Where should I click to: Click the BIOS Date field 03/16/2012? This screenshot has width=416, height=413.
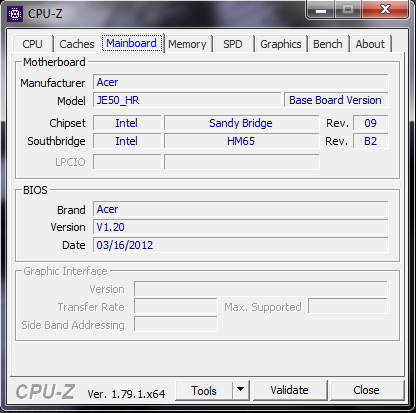pyautogui.click(x=240, y=245)
